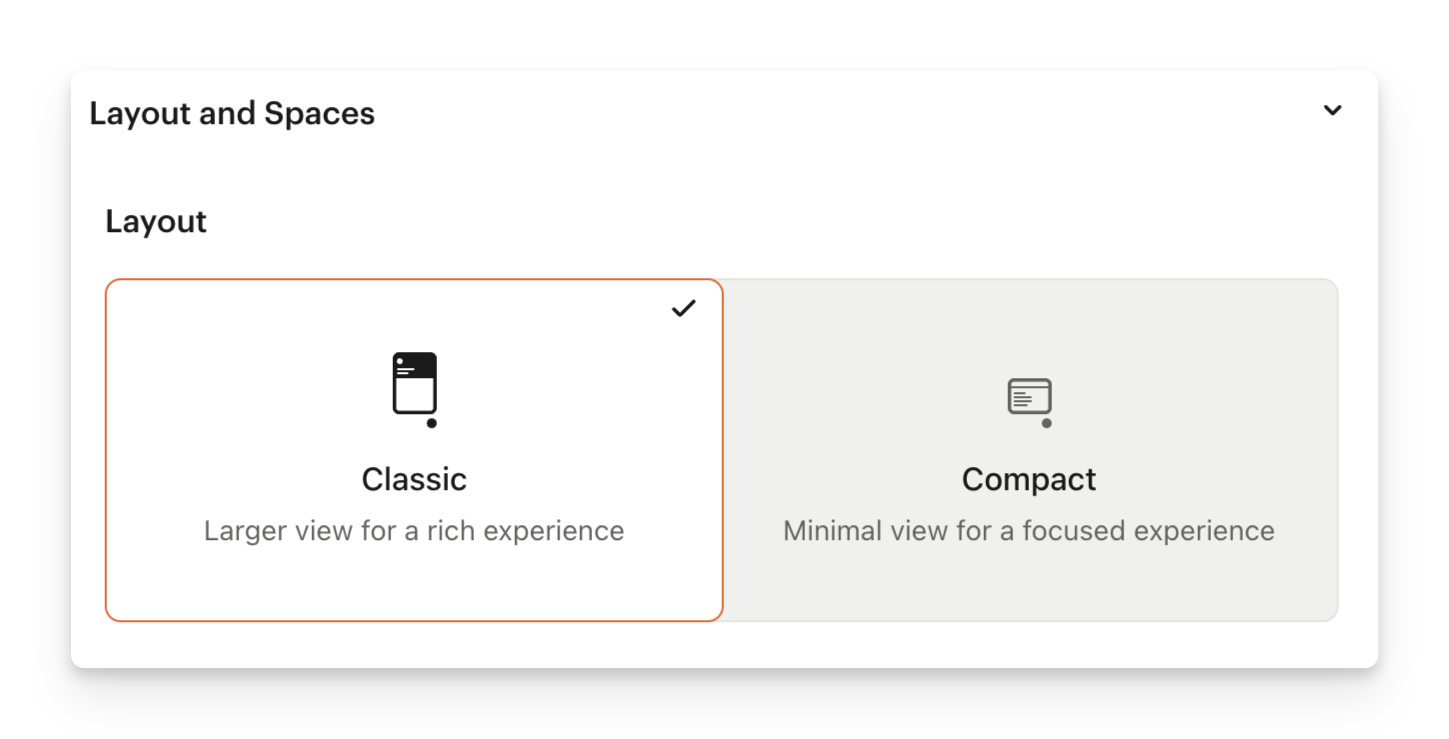Click the "Compact" label text
Image resolution: width=1449 pixels, height=739 pixels.
tap(1029, 480)
